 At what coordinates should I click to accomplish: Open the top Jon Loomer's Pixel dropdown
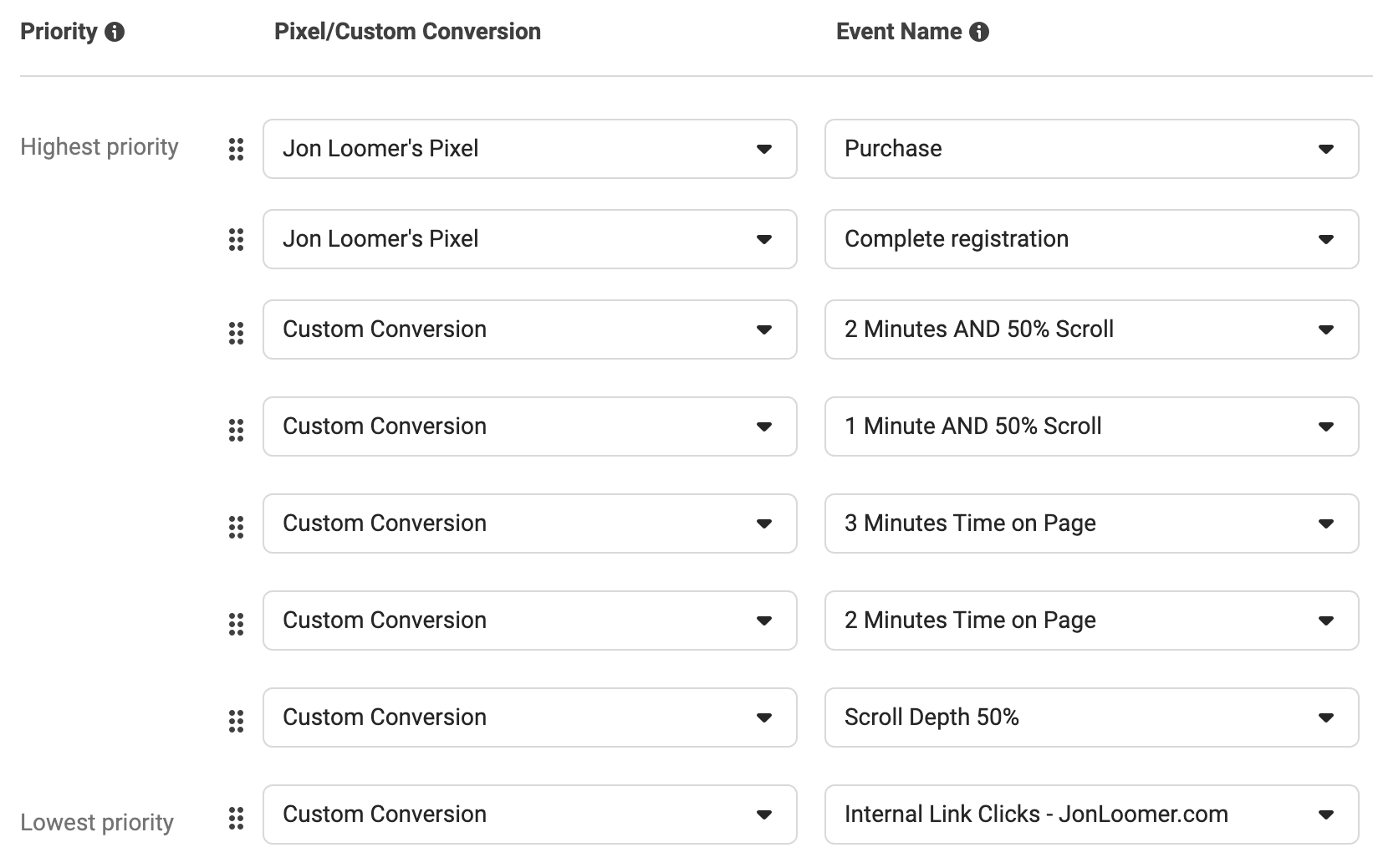529,149
